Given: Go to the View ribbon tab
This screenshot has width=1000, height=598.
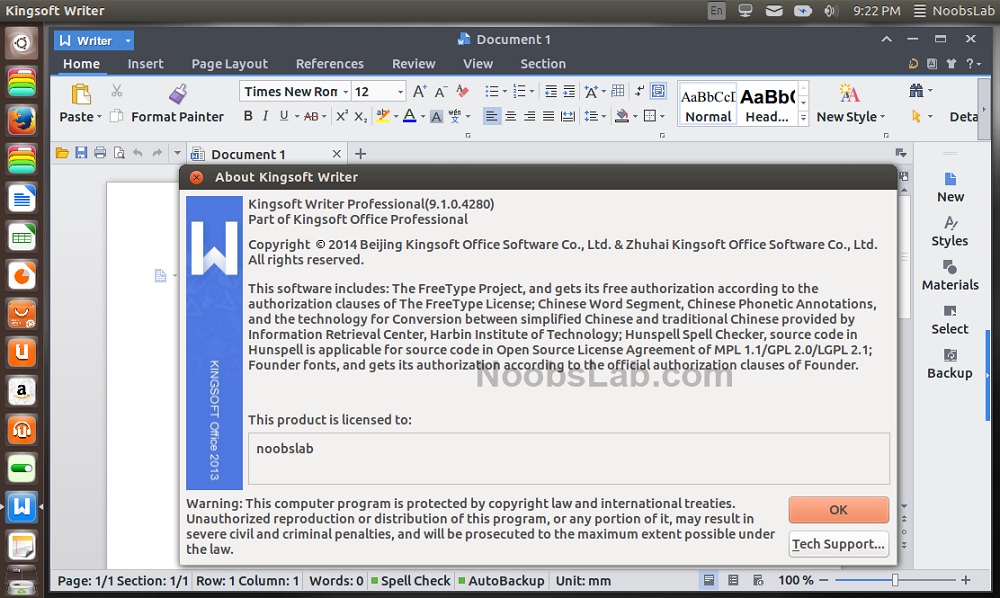Looking at the screenshot, I should click(x=478, y=64).
